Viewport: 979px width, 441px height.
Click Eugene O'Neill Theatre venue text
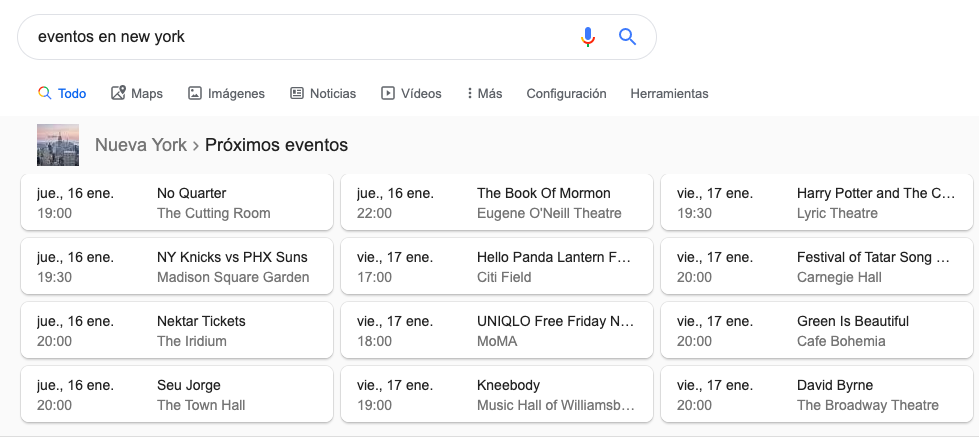(x=549, y=213)
